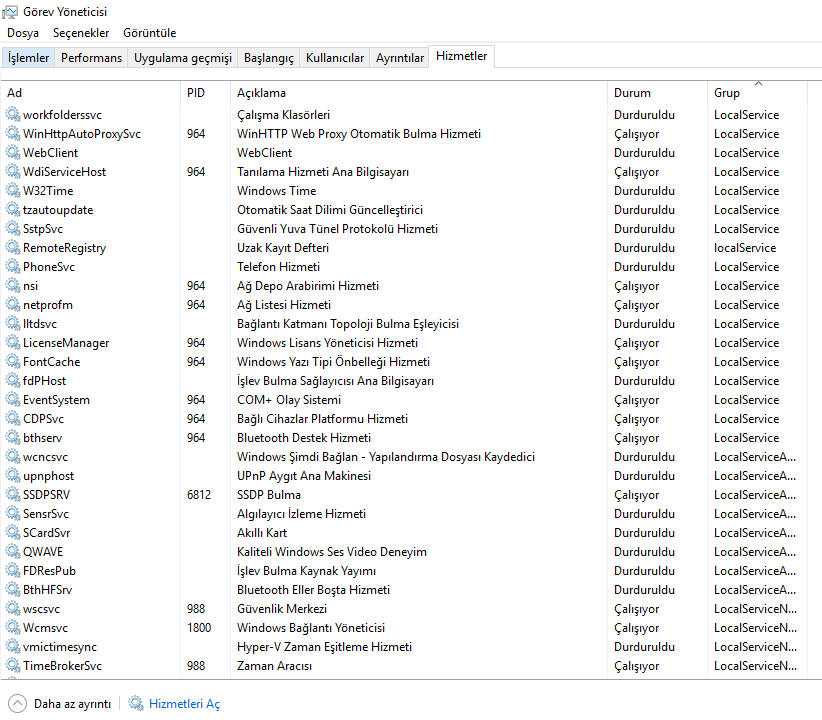Select the FontCache service icon

[x=13, y=362]
